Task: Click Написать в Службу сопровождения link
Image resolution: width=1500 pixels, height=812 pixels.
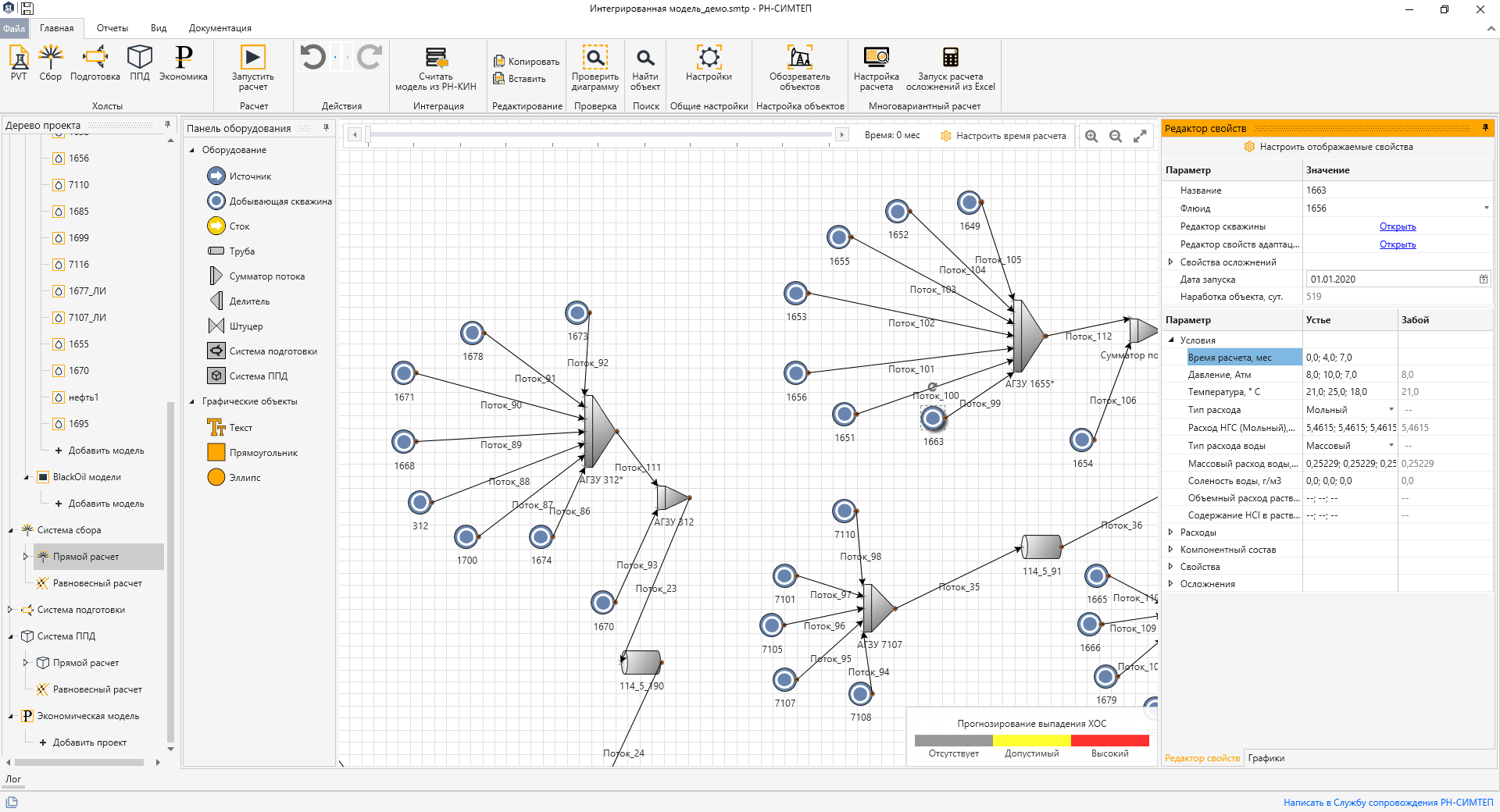Action: [1388, 803]
